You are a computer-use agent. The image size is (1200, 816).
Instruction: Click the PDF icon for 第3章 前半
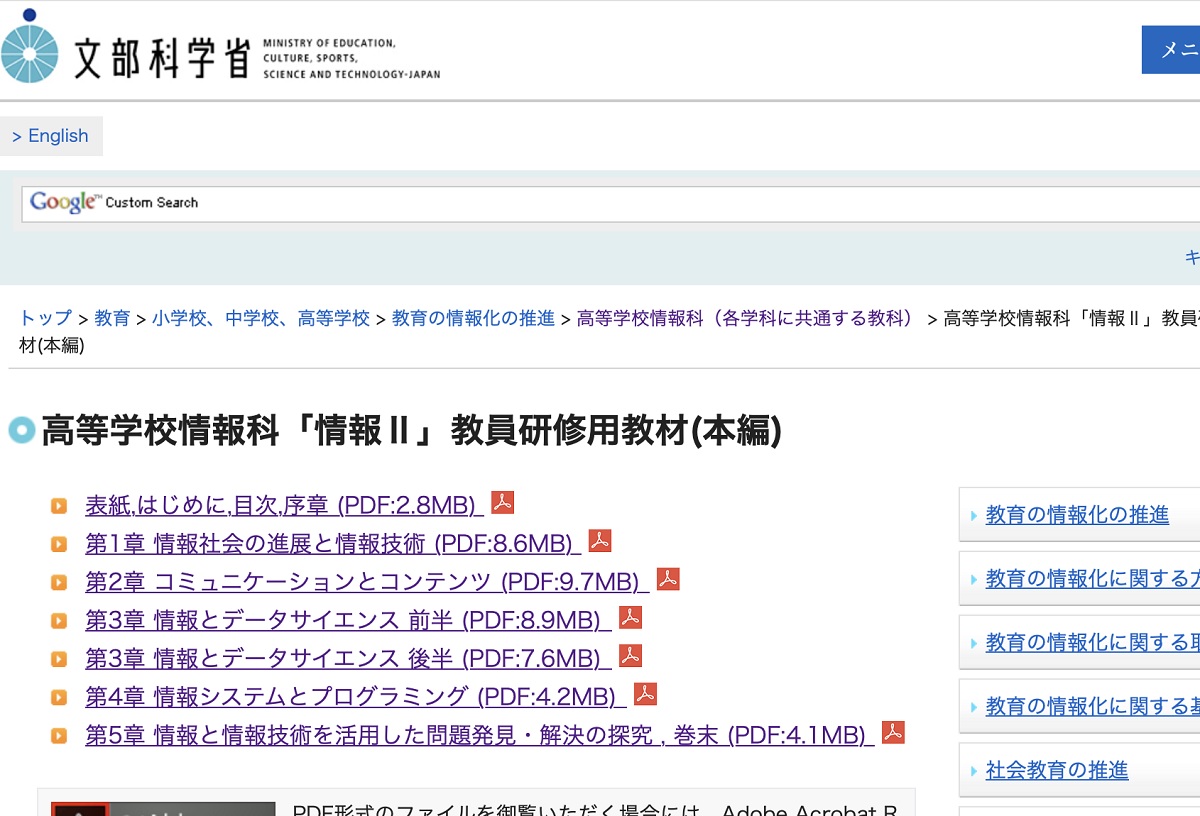[x=628, y=617]
